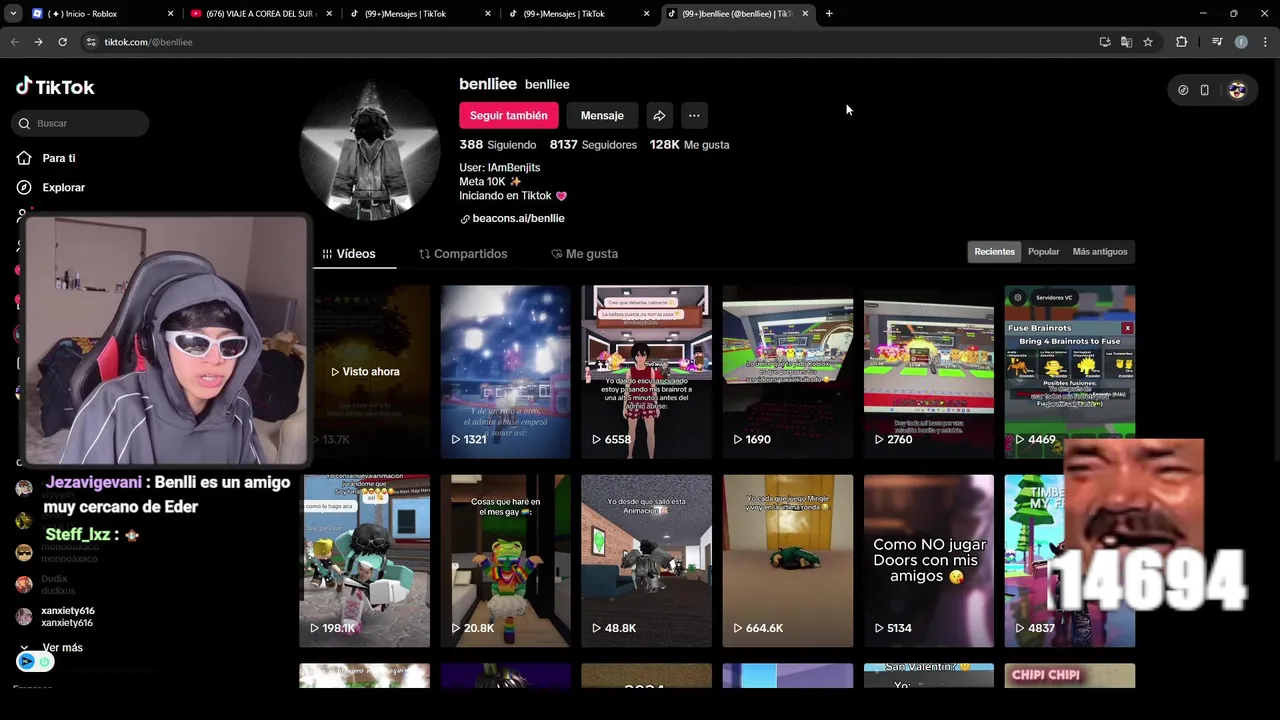Open the video with 6558 views
1280x720 pixels.
[x=646, y=372]
